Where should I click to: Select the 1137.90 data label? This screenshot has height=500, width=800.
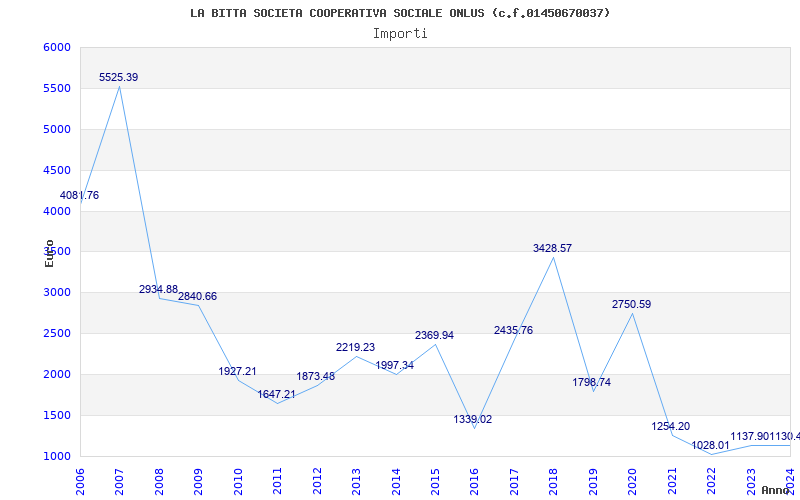750,437
